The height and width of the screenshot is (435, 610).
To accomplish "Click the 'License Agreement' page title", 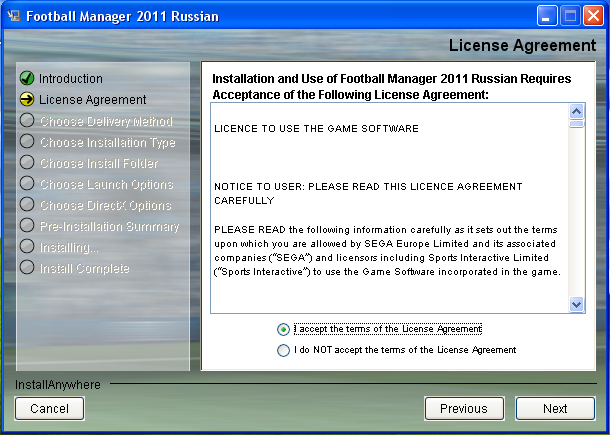I will coord(522,46).
